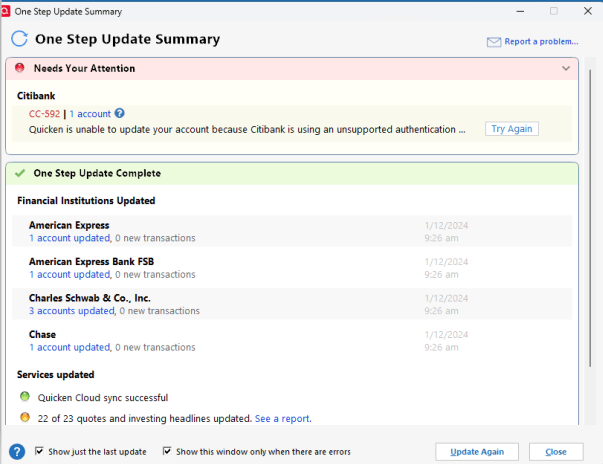Viewport: 603px width, 464px height.
Task: Click Try Again for Citibank
Action: pos(511,129)
